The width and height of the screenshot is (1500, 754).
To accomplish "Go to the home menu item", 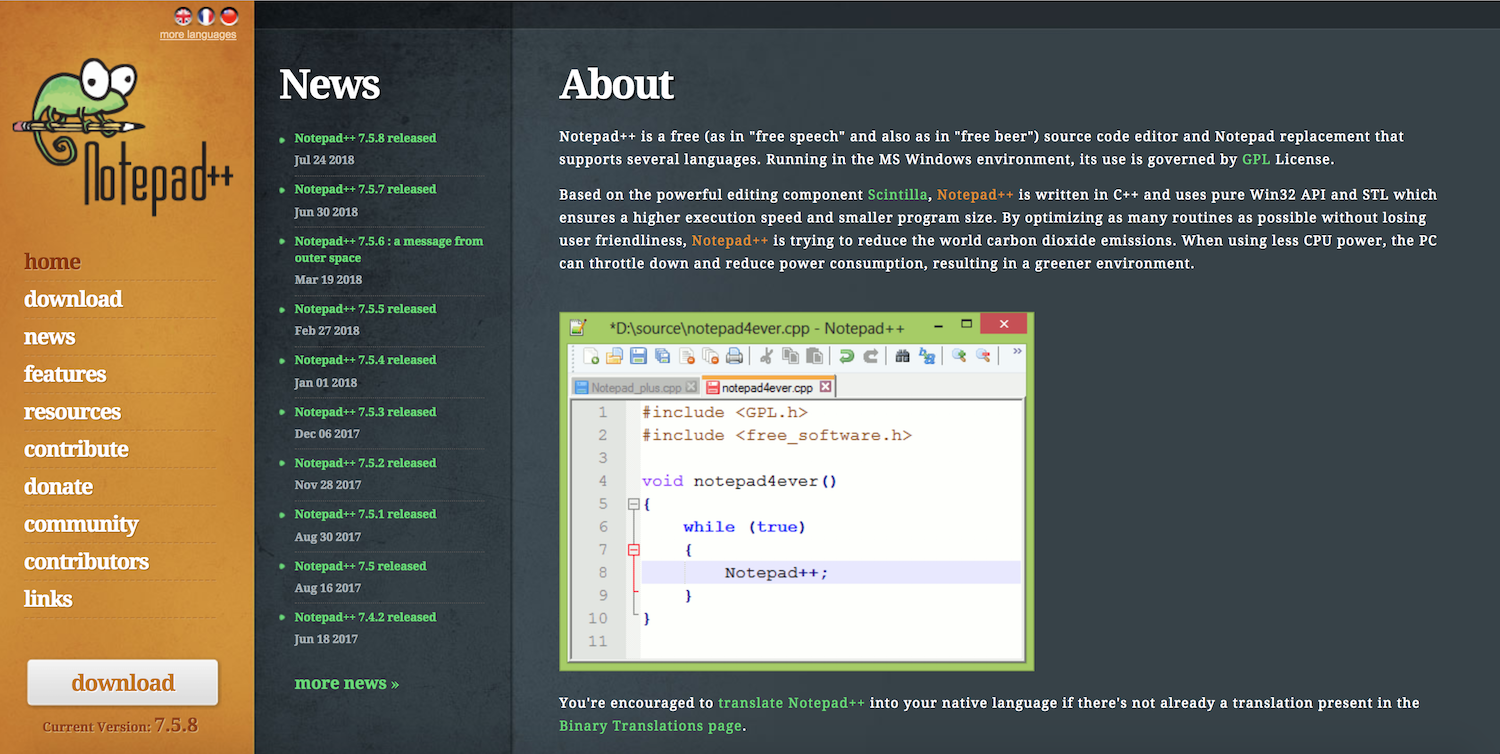I will tap(52, 261).
